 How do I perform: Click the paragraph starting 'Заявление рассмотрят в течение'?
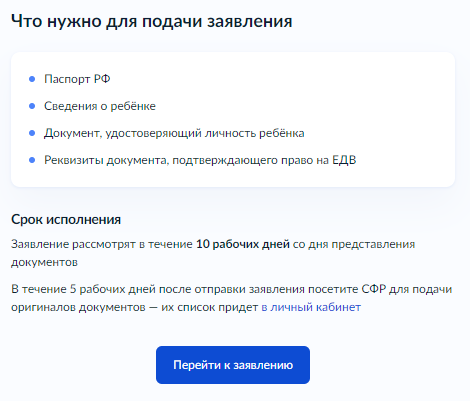[213, 253]
